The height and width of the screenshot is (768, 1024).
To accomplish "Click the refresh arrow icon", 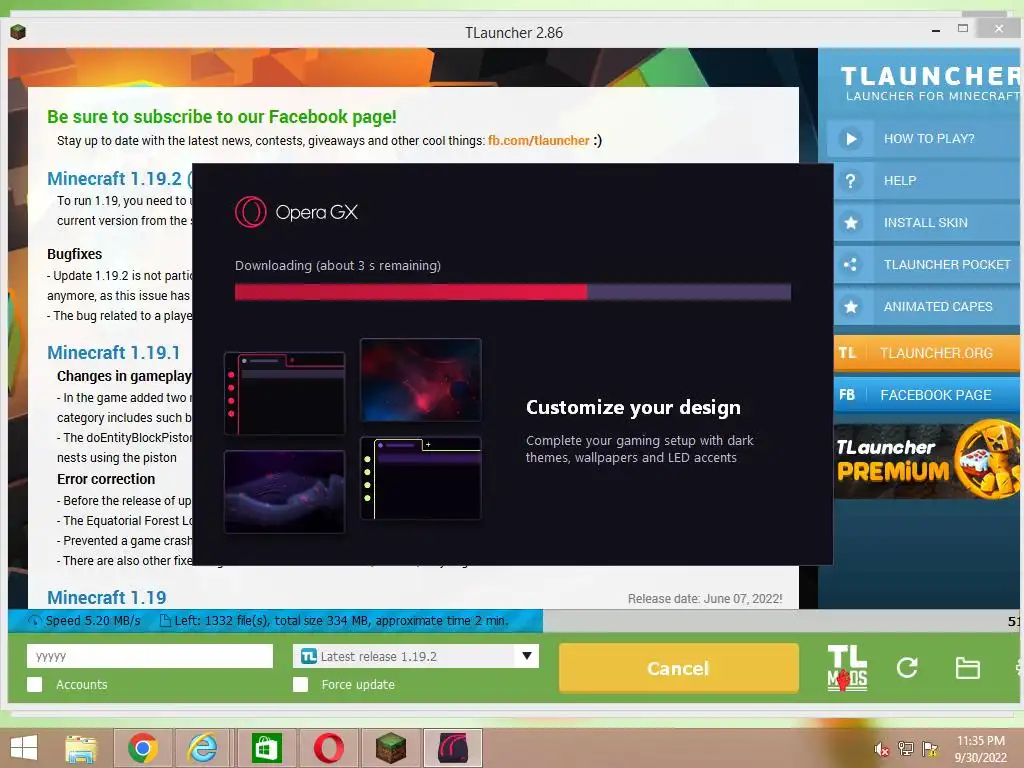I will click(x=907, y=667).
